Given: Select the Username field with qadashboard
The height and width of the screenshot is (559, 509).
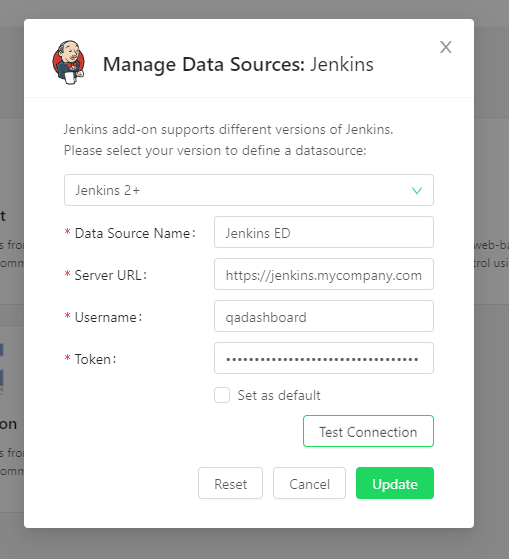Looking at the screenshot, I should click(x=324, y=316).
